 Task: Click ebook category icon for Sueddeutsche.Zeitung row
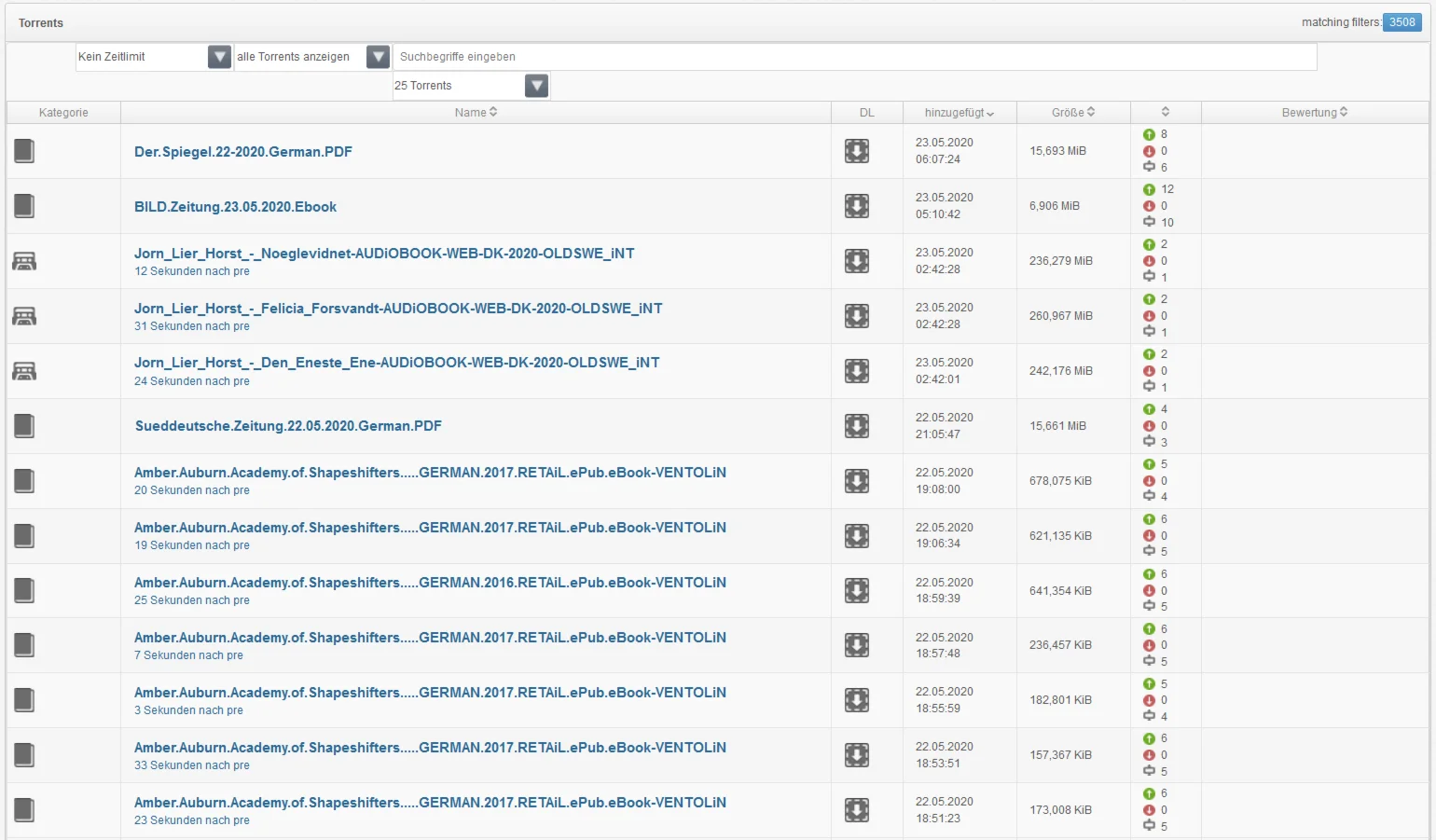click(24, 426)
